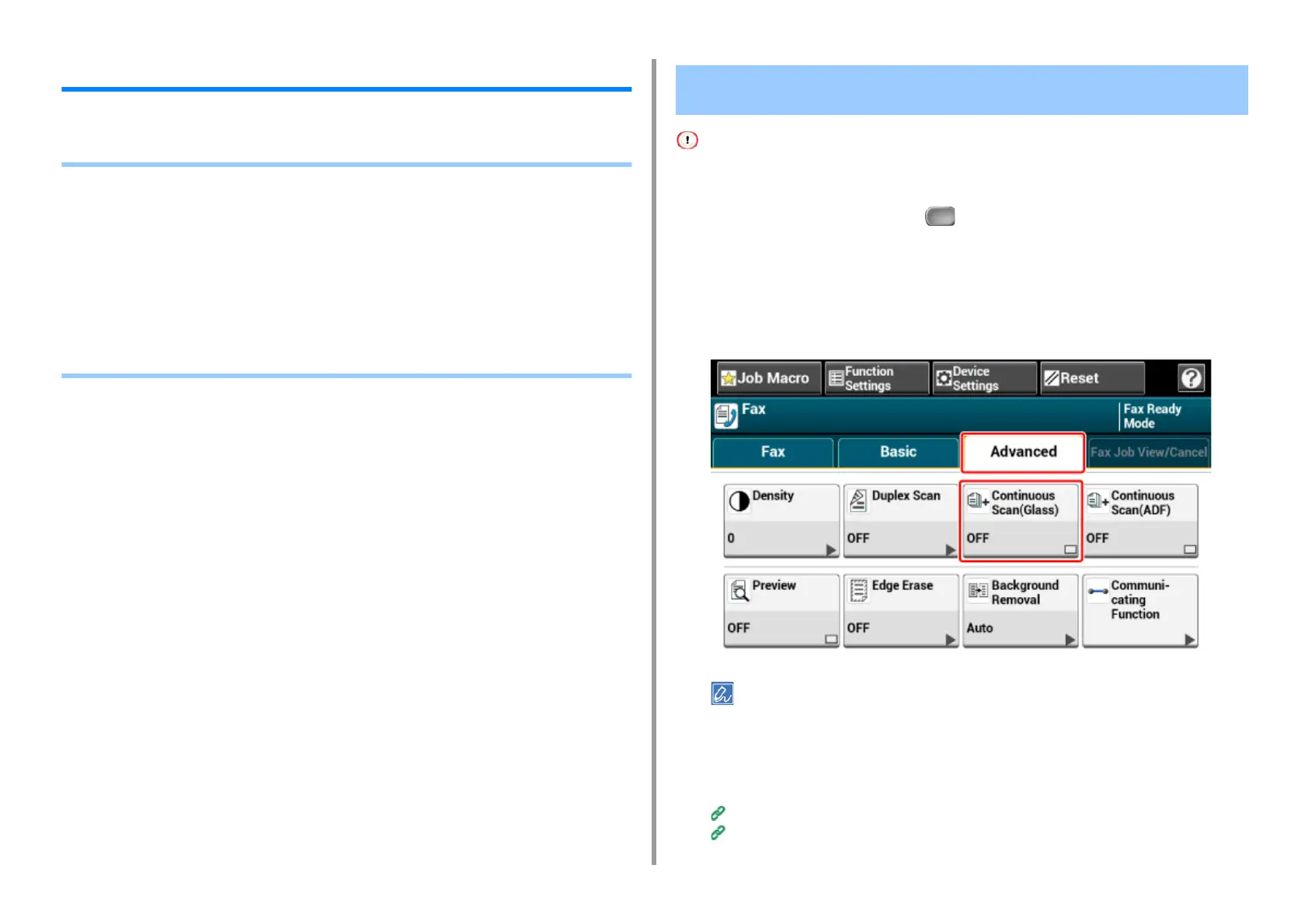Click the first green link icon
The width and height of the screenshot is (1308, 924).
click(718, 813)
